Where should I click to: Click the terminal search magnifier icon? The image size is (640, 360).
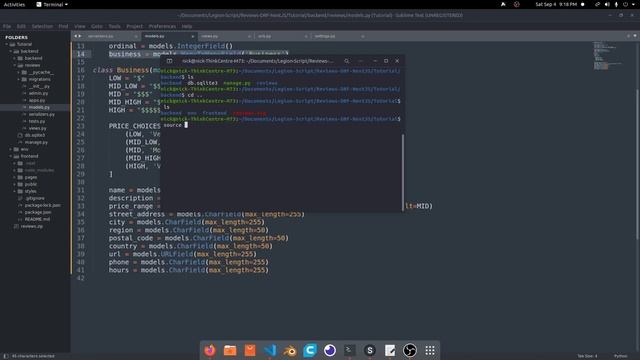click(x=347, y=61)
